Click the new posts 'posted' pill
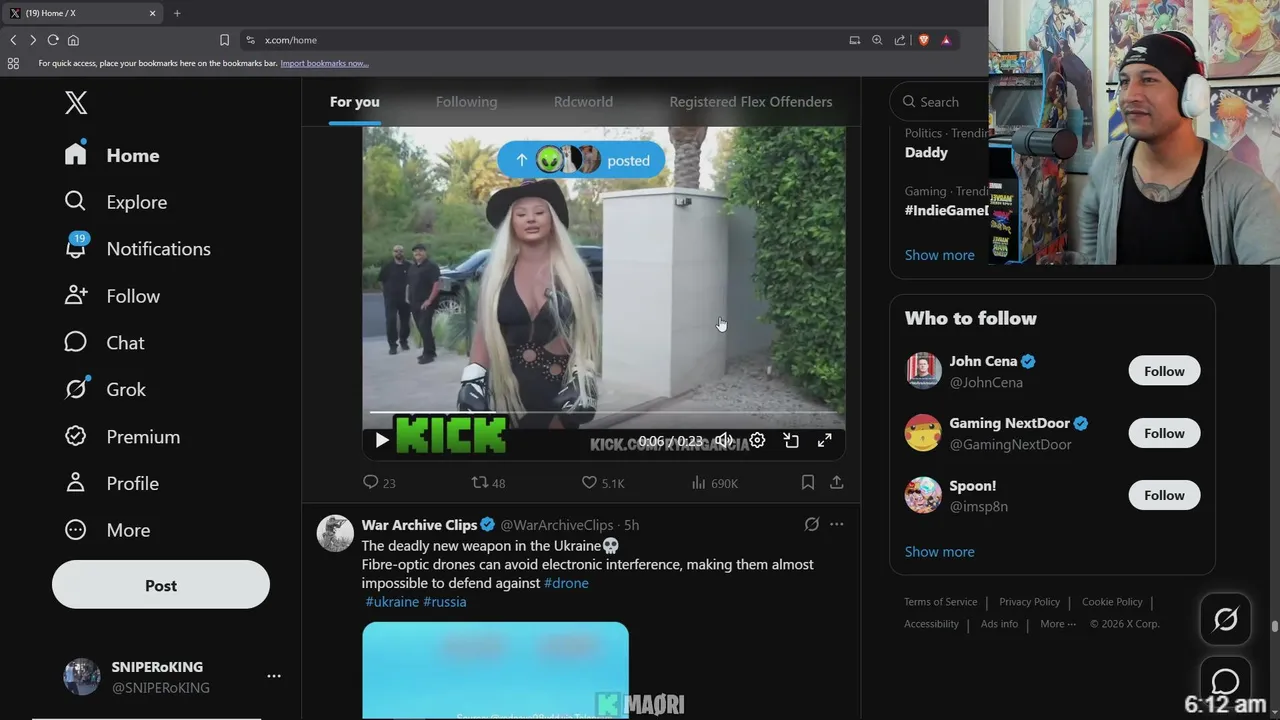This screenshot has width=1280, height=720. pos(581,160)
